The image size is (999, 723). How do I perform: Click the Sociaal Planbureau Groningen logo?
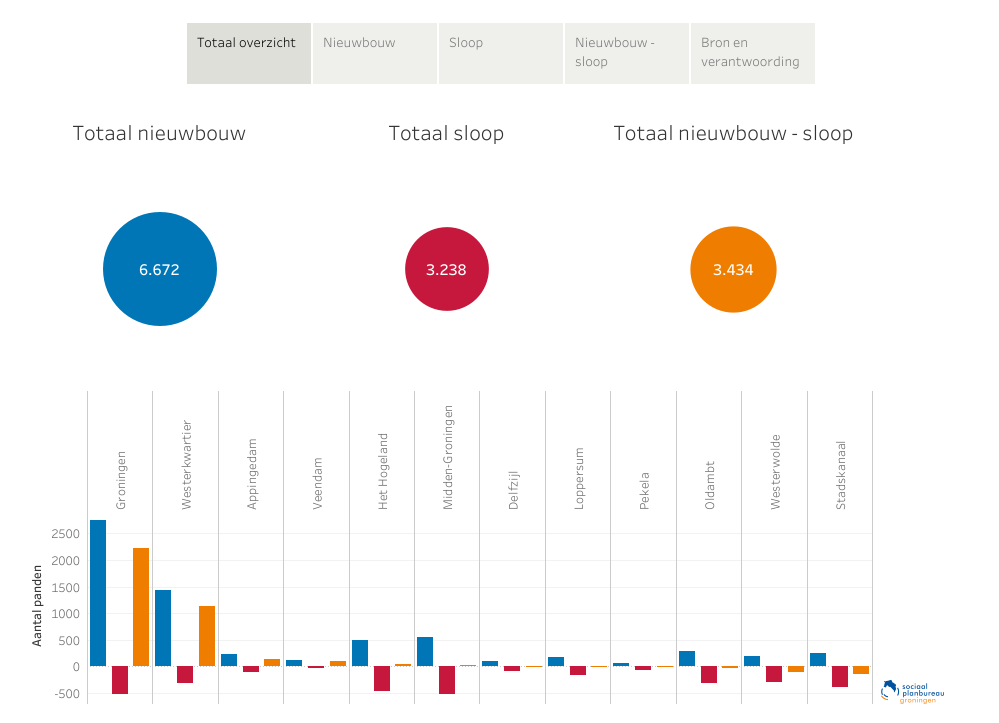[912, 691]
